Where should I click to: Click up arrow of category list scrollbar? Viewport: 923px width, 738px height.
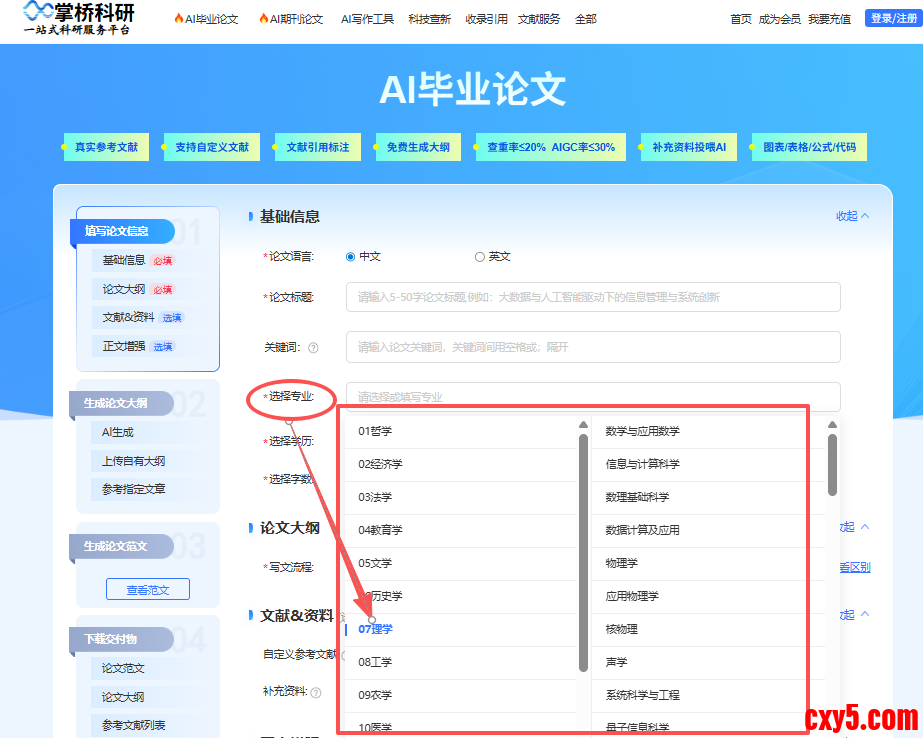click(583, 424)
